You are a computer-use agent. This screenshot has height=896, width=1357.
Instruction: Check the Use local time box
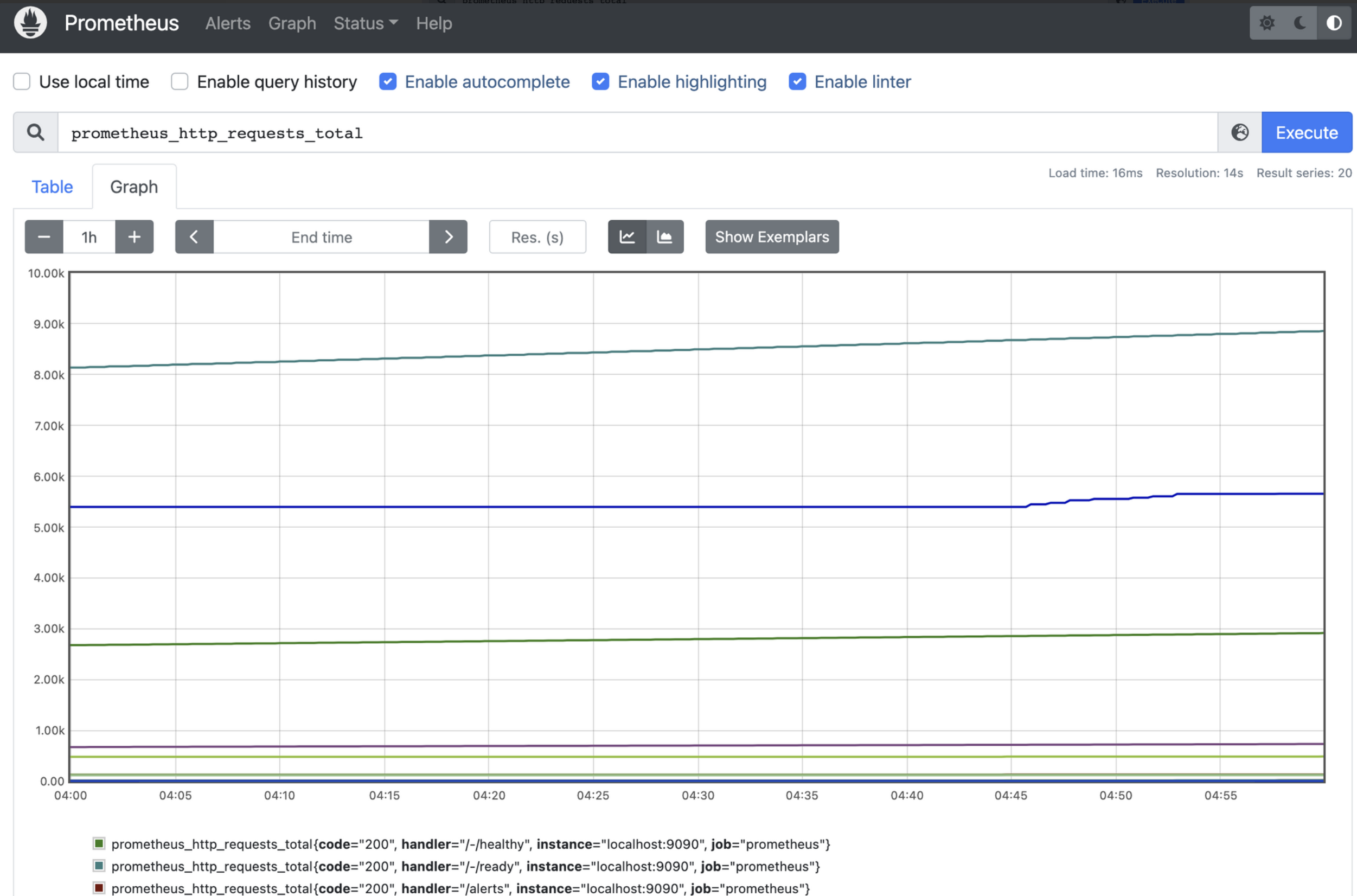22,82
